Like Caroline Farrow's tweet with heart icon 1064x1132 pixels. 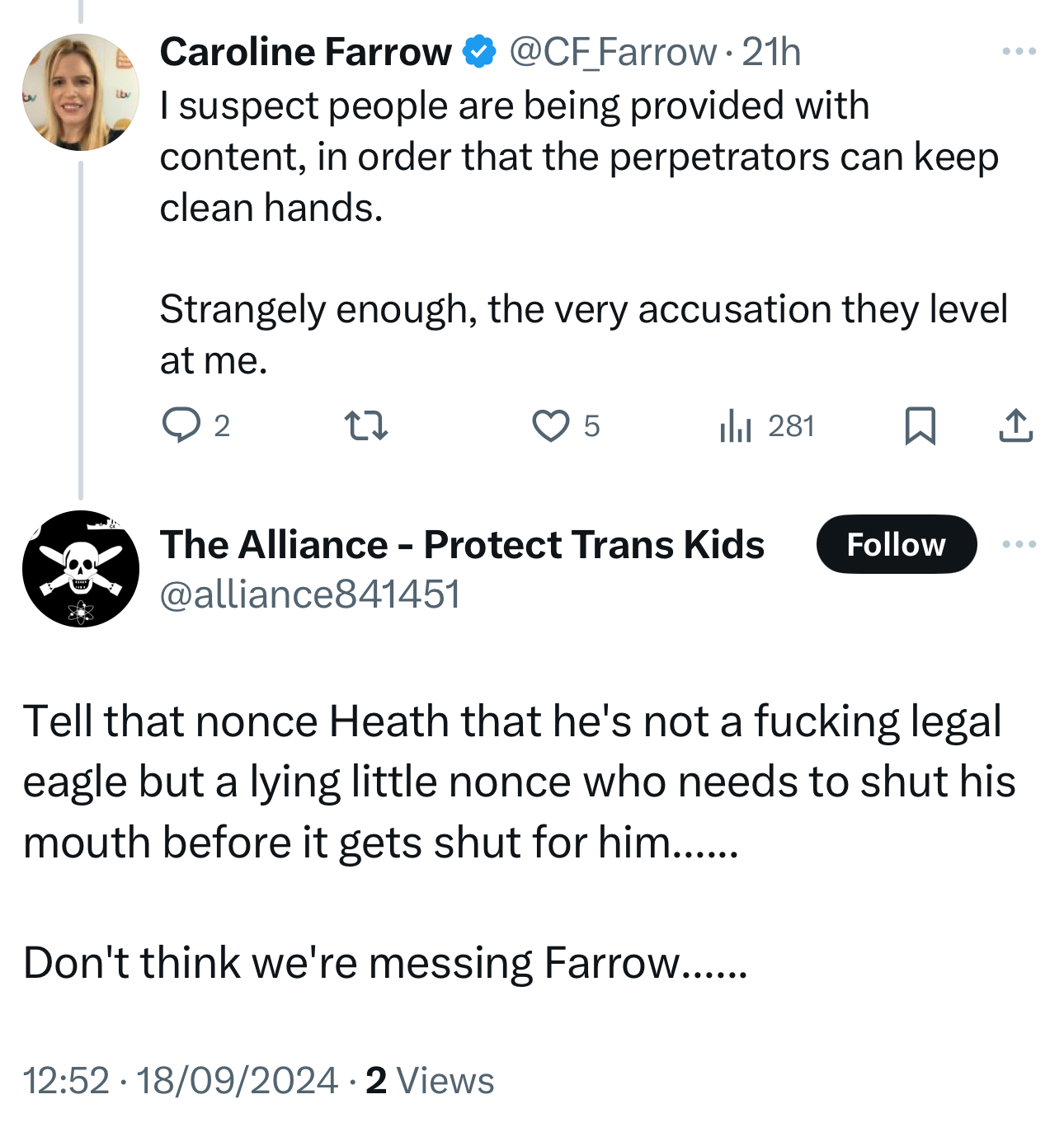click(550, 425)
